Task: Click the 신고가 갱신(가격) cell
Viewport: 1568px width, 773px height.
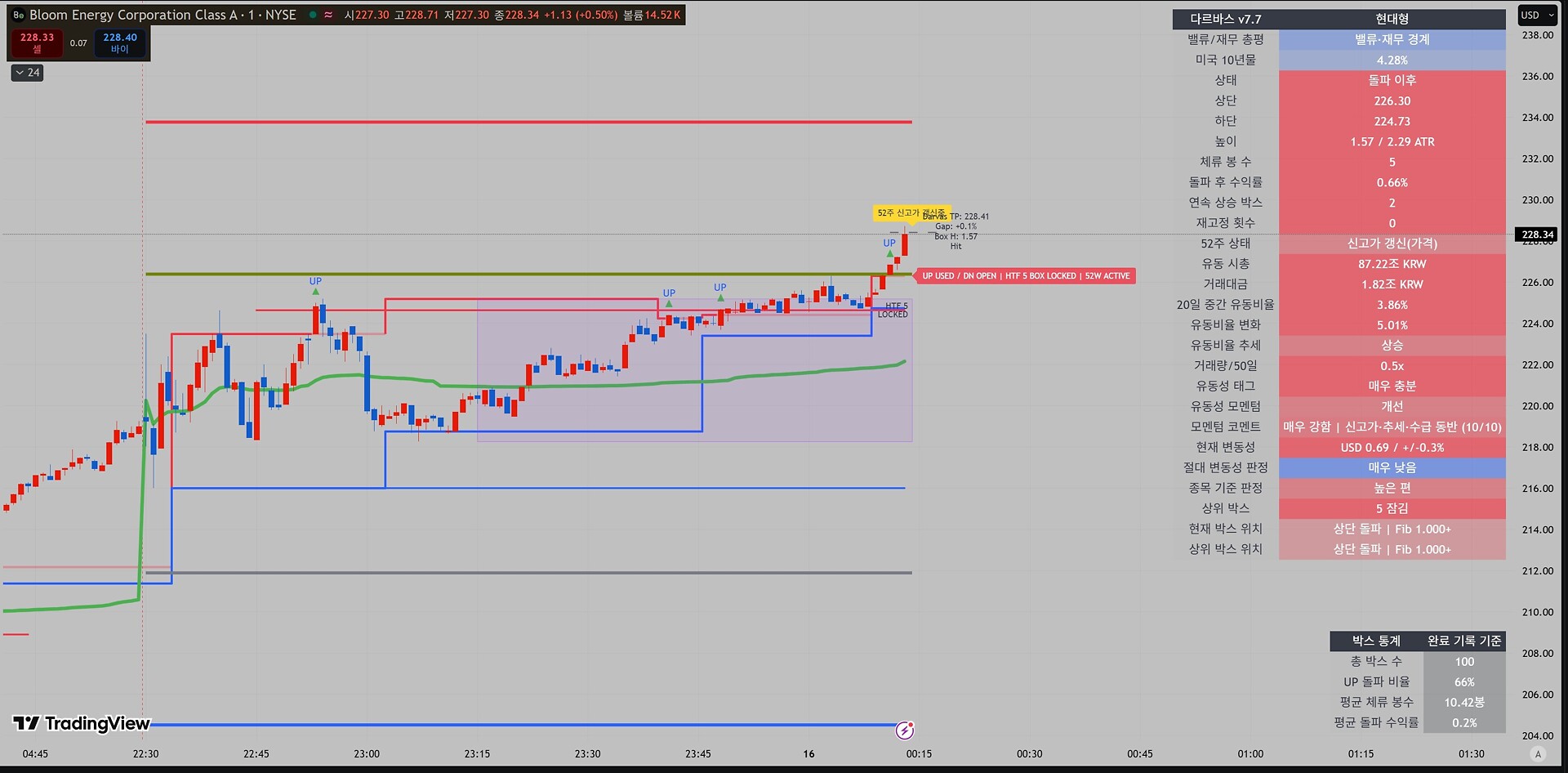Action: pyautogui.click(x=1392, y=244)
